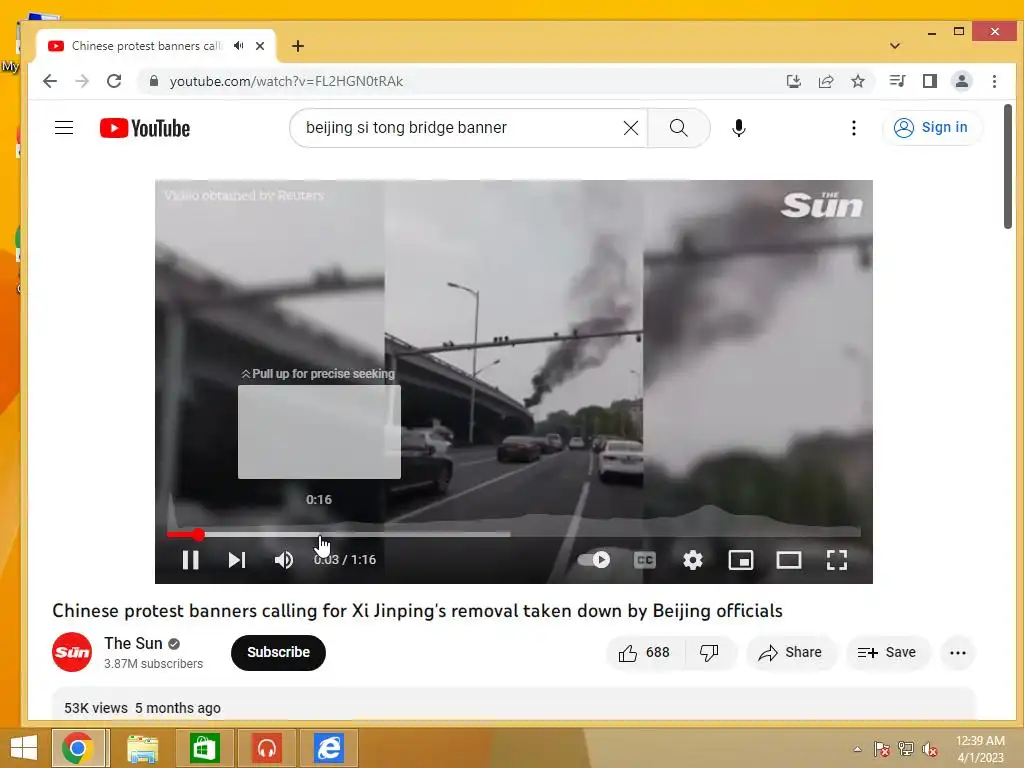Dislike the video
Viewport: 1024px width, 768px height.
coord(709,652)
